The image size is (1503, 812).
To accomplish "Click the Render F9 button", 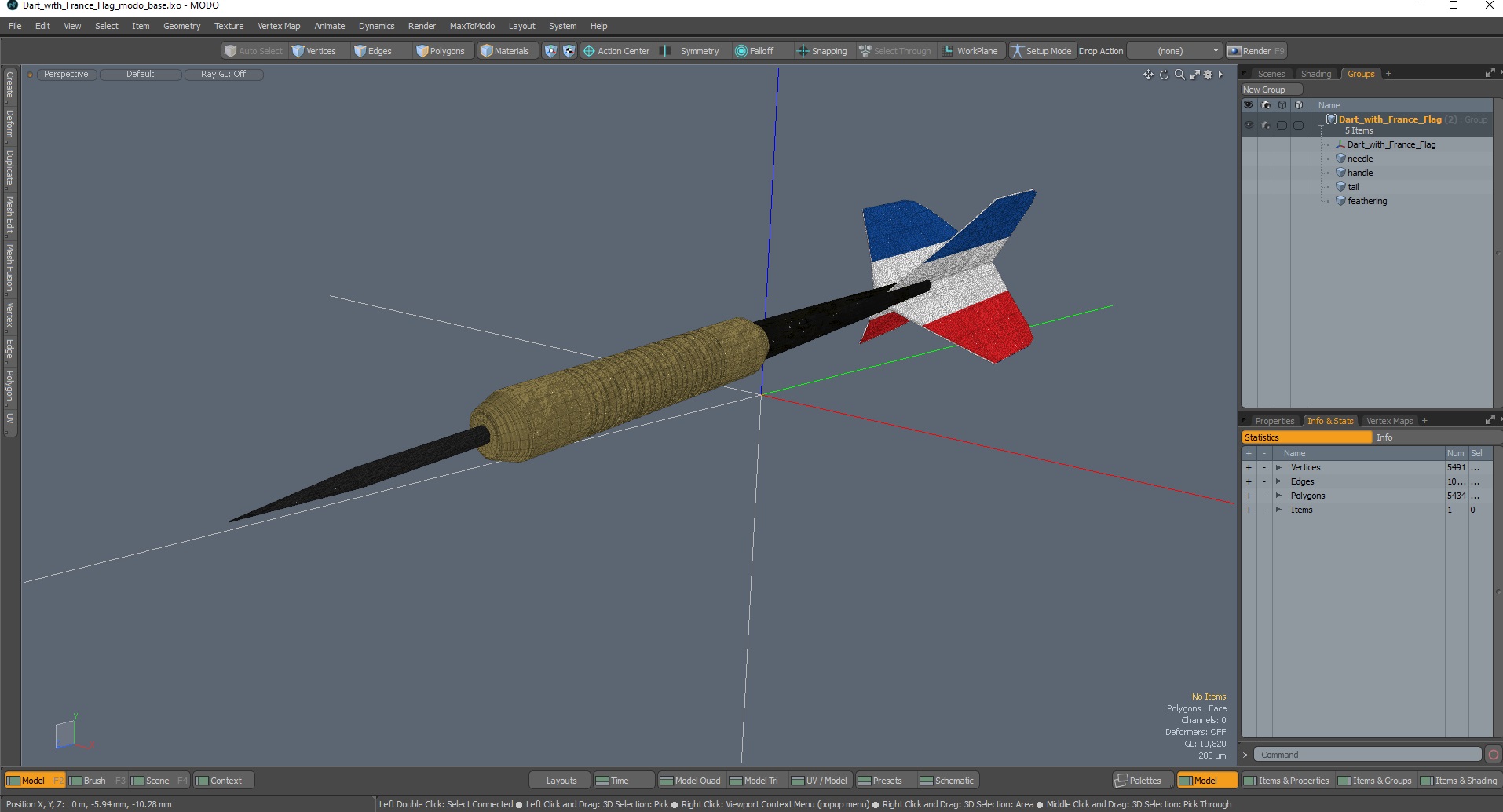I will pos(1256,51).
